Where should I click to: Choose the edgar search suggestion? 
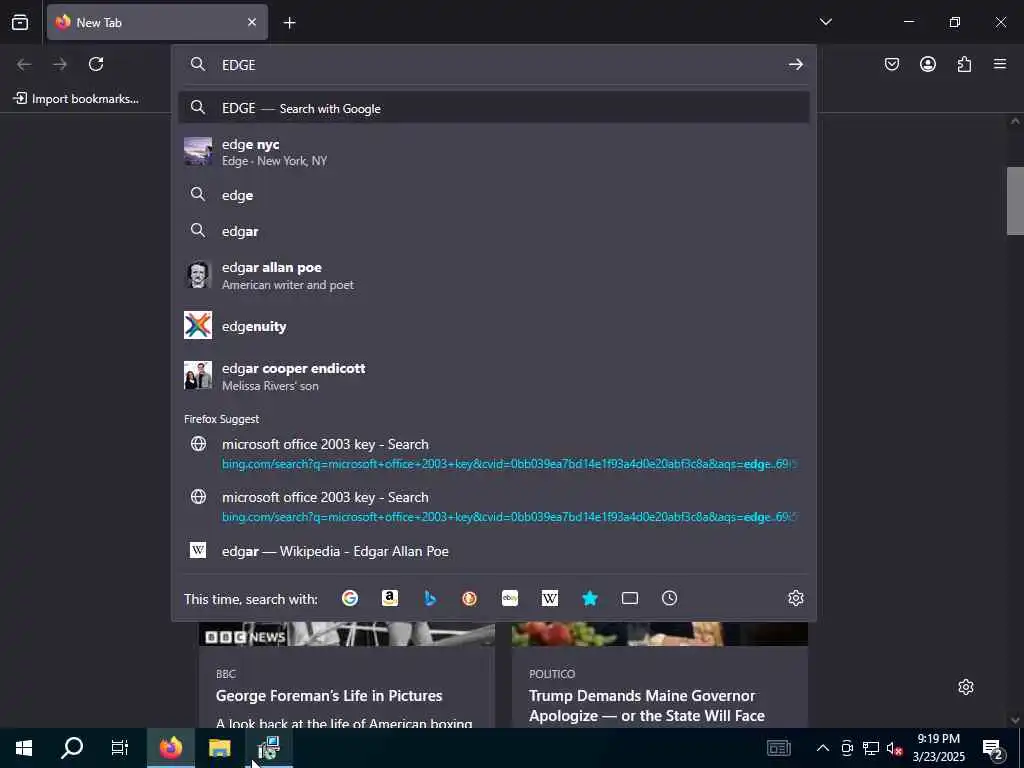[494, 231]
